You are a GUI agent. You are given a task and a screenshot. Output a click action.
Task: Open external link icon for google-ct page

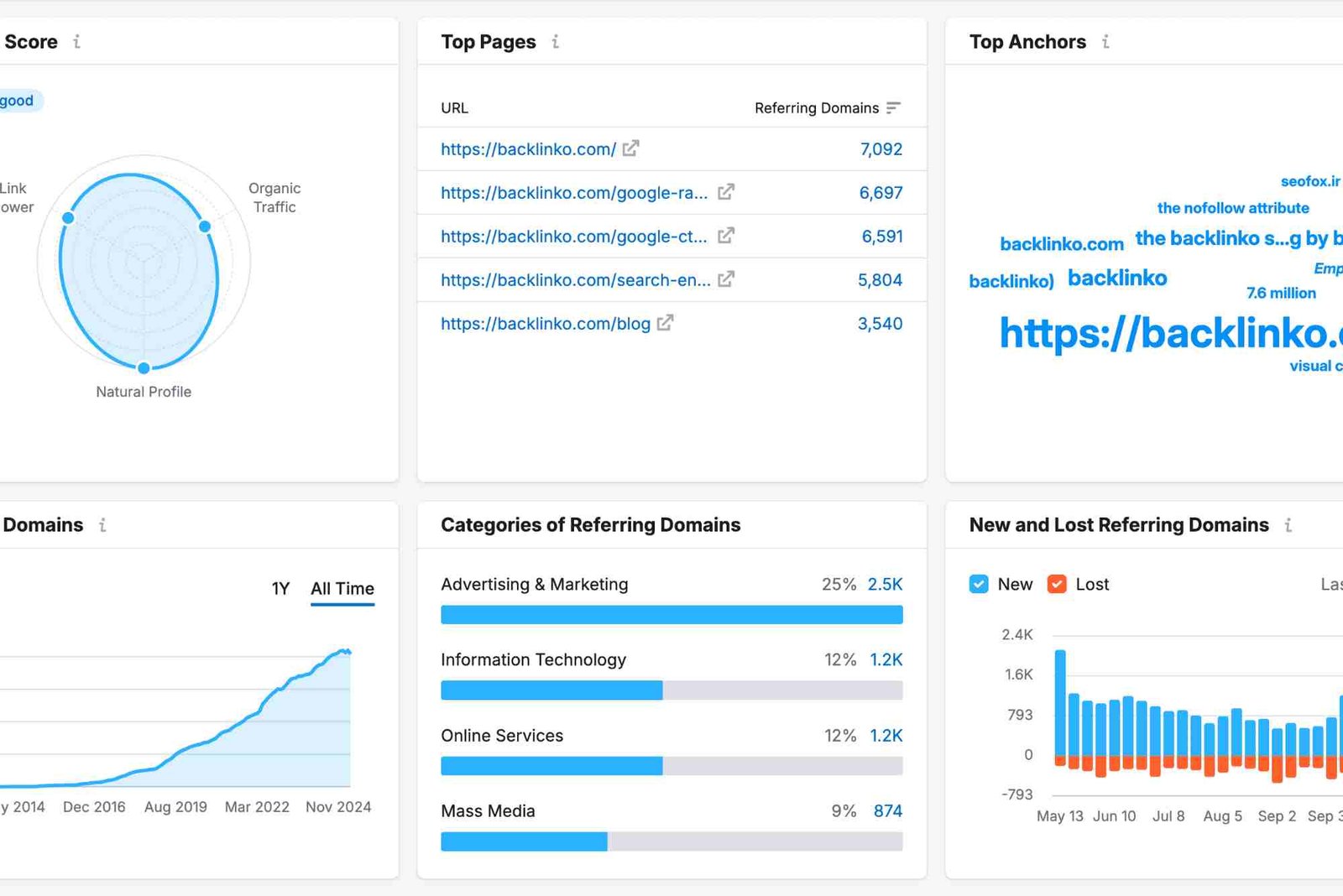726,236
